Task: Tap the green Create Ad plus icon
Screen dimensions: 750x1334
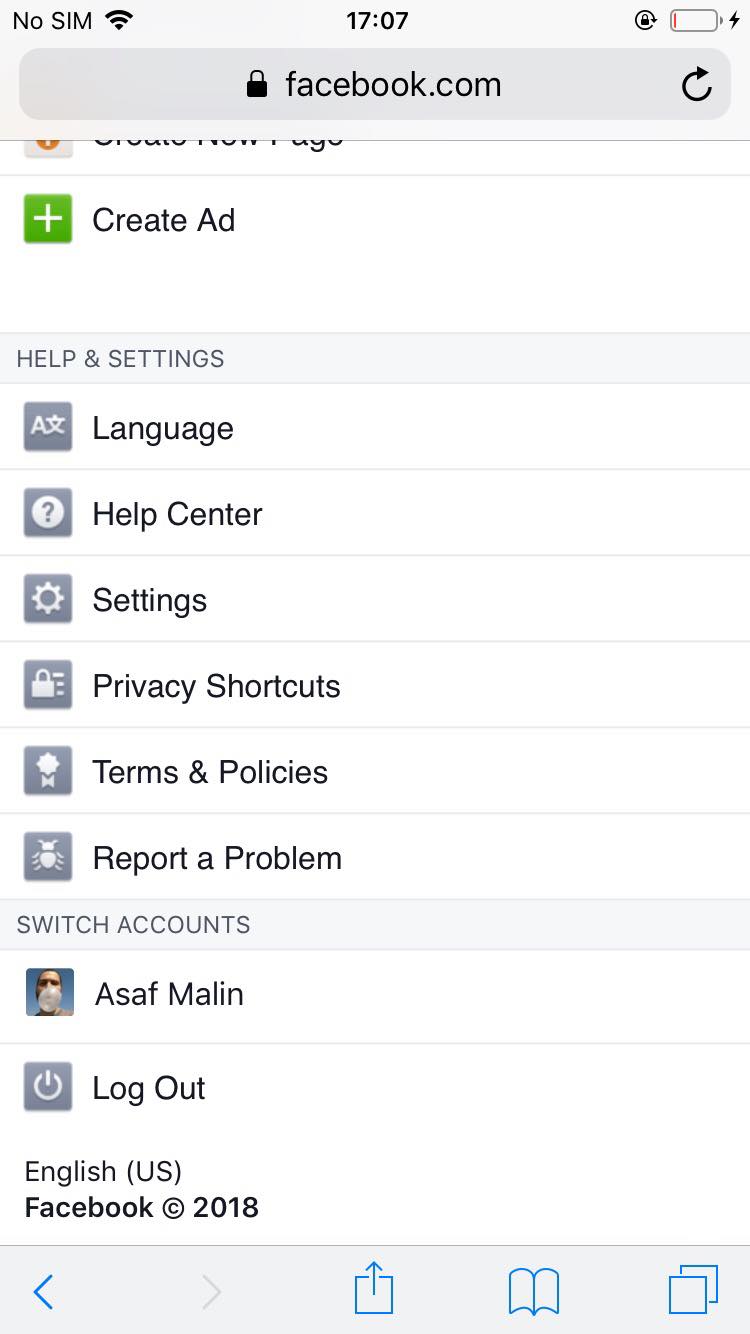Action: [x=48, y=220]
